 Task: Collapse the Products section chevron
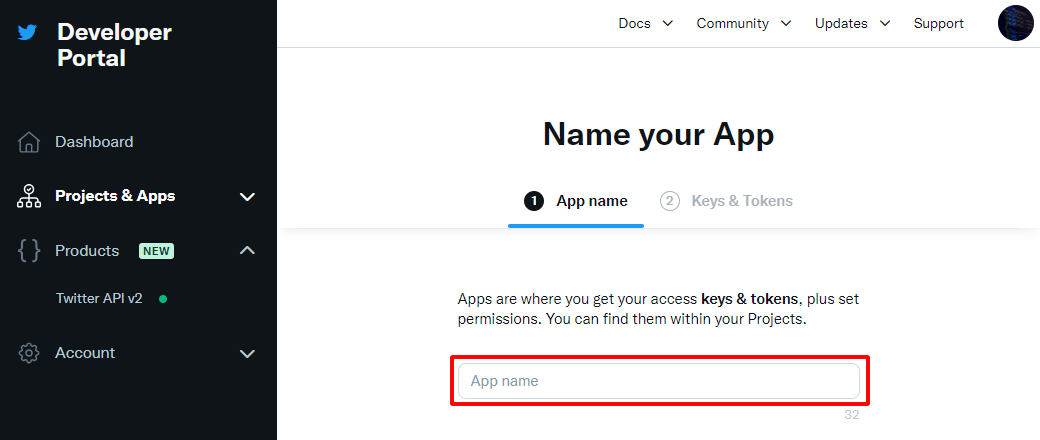coord(247,250)
